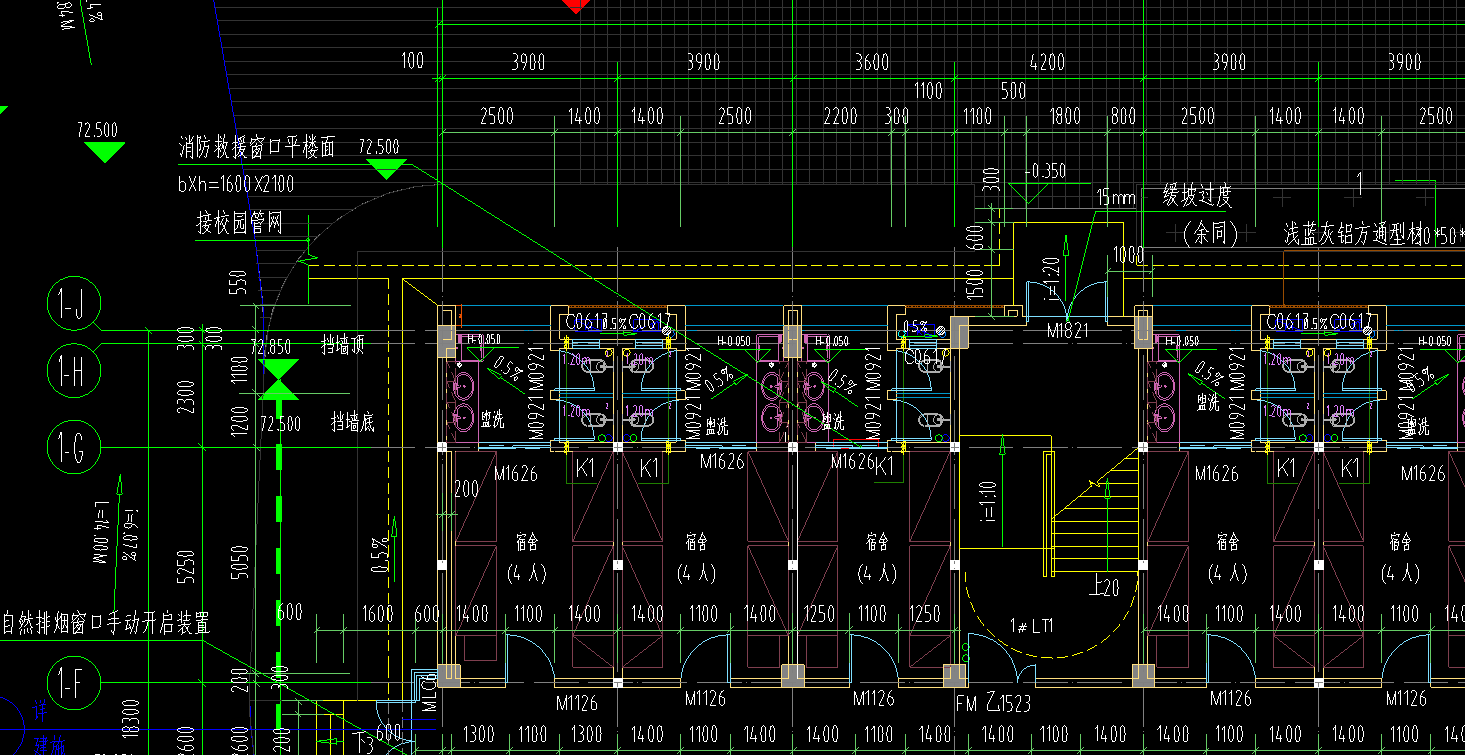Select the 5050 vertical dimension
This screenshot has height=755, width=1465.
[x=238, y=564]
